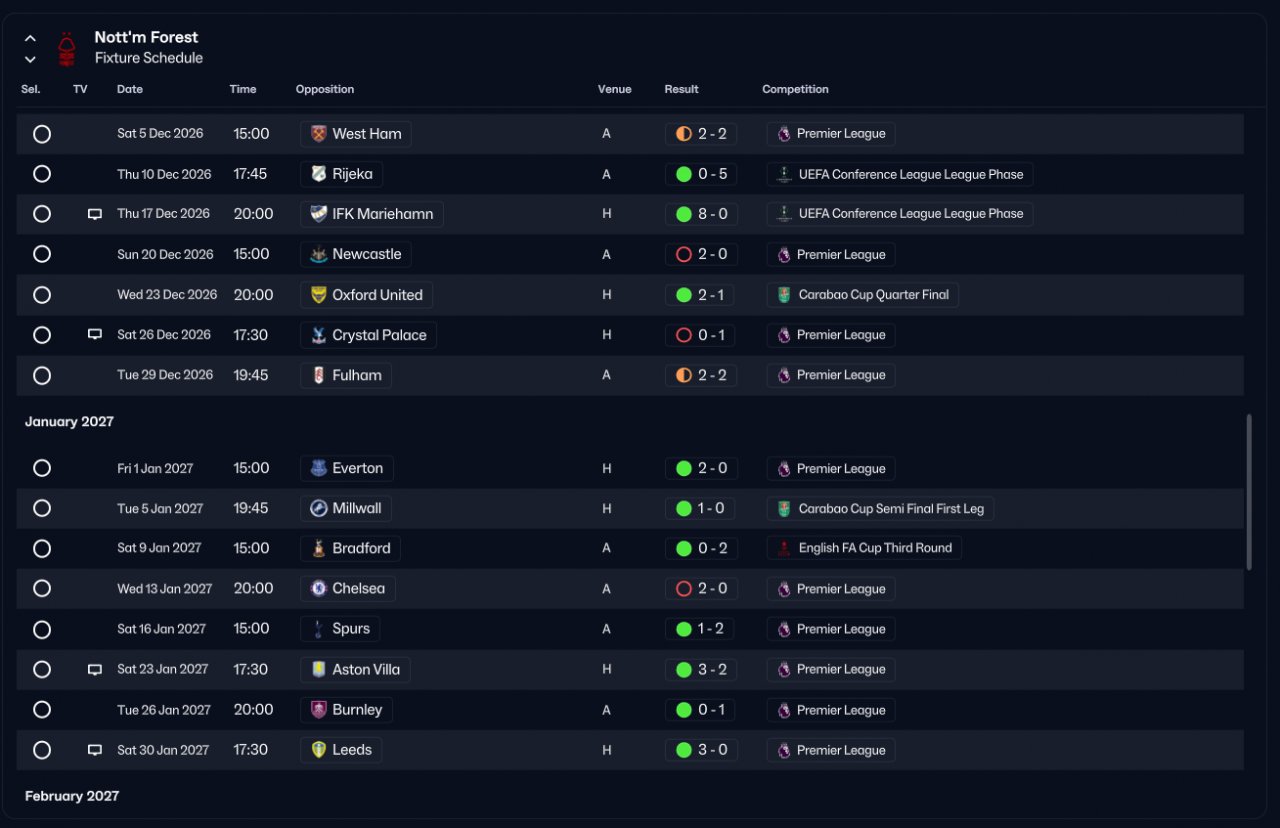Click the vertical scrollbar of fixture list

coord(1248,492)
